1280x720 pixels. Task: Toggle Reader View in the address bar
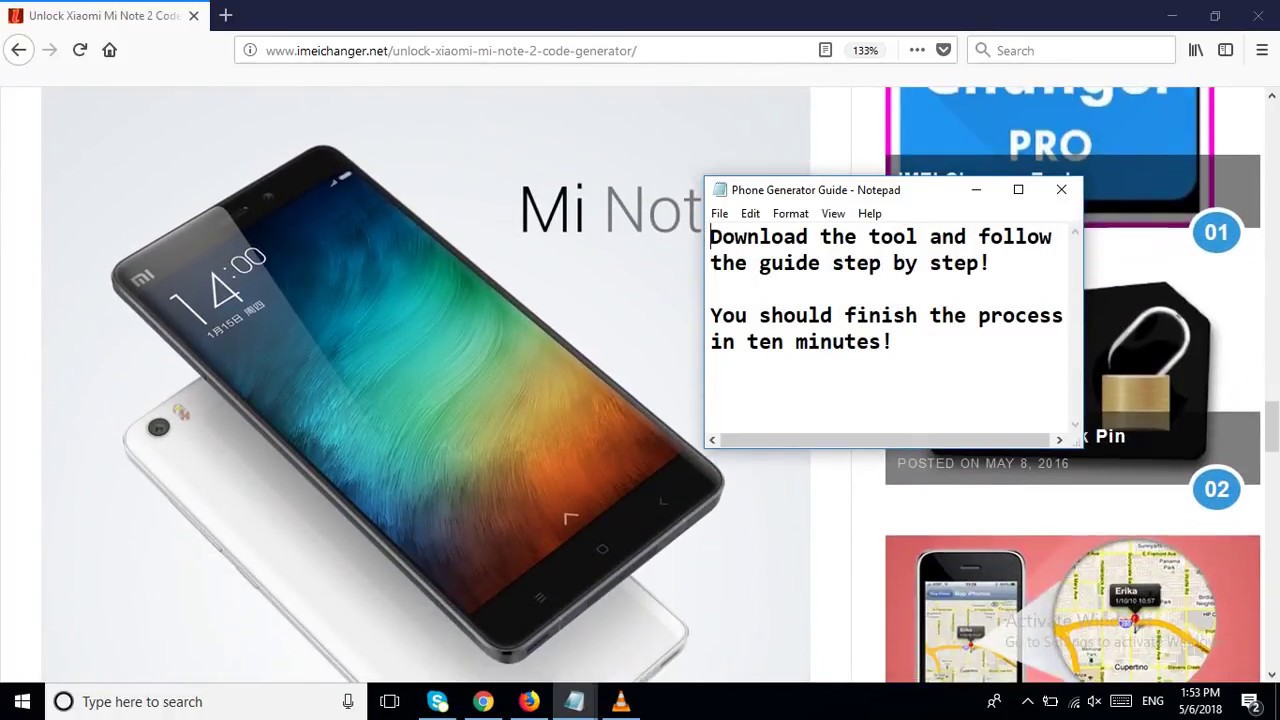pos(825,50)
